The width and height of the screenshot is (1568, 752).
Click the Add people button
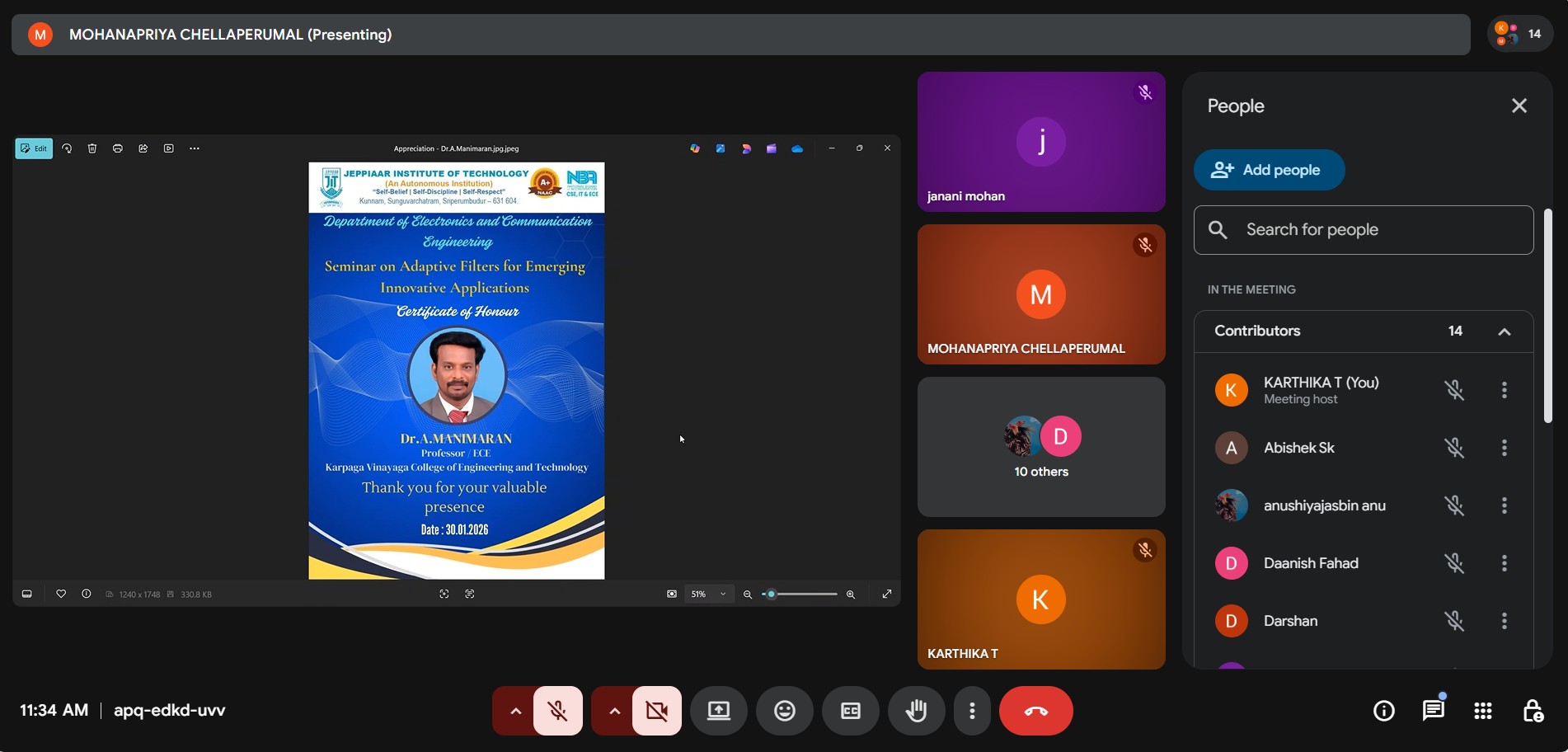pyautogui.click(x=1269, y=170)
